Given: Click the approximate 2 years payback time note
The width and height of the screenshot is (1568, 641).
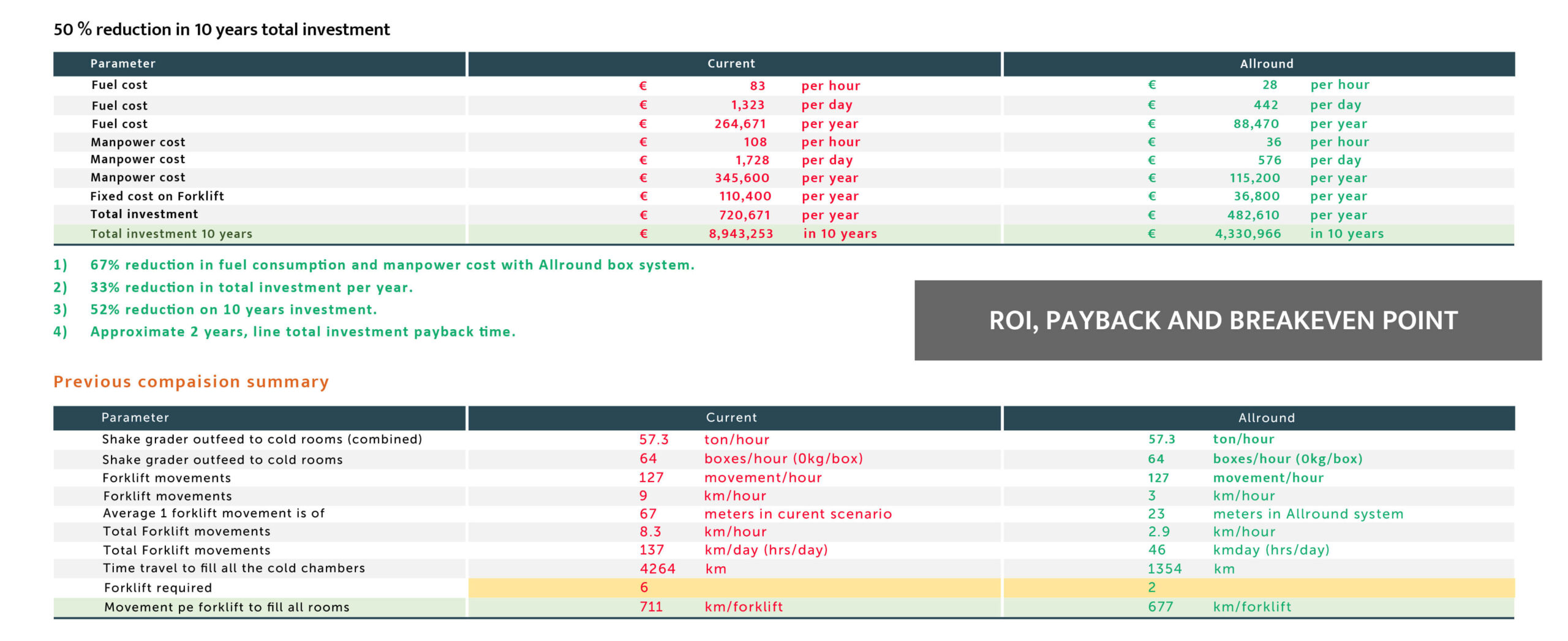Looking at the screenshot, I should [303, 332].
